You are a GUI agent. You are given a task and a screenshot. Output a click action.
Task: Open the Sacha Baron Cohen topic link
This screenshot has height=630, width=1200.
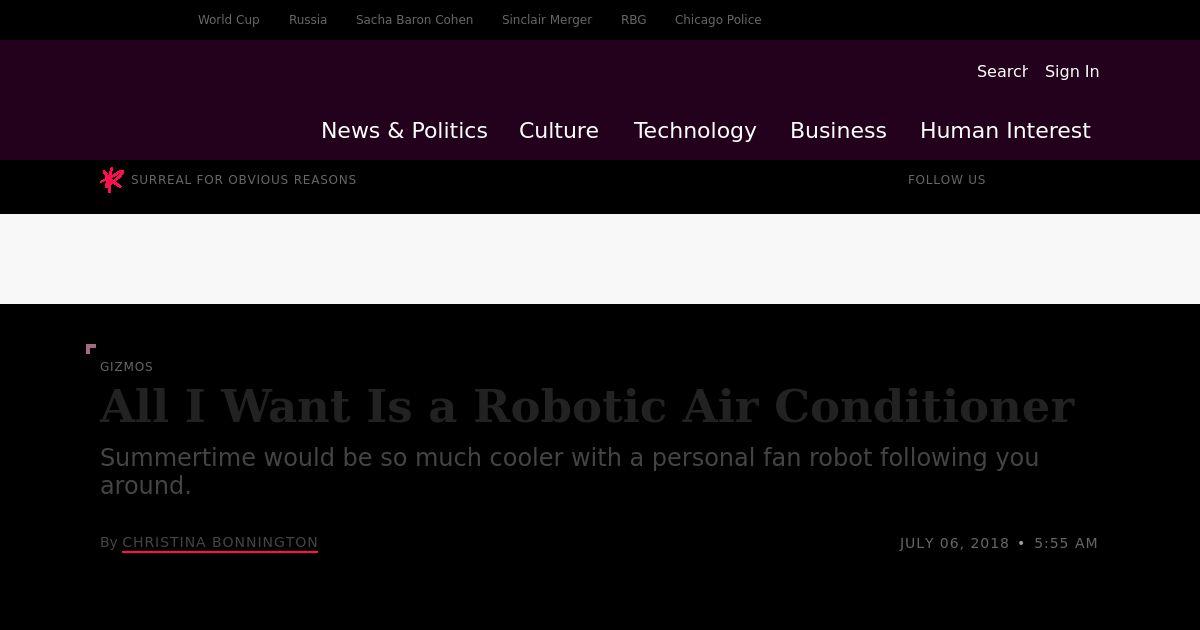[x=414, y=20]
